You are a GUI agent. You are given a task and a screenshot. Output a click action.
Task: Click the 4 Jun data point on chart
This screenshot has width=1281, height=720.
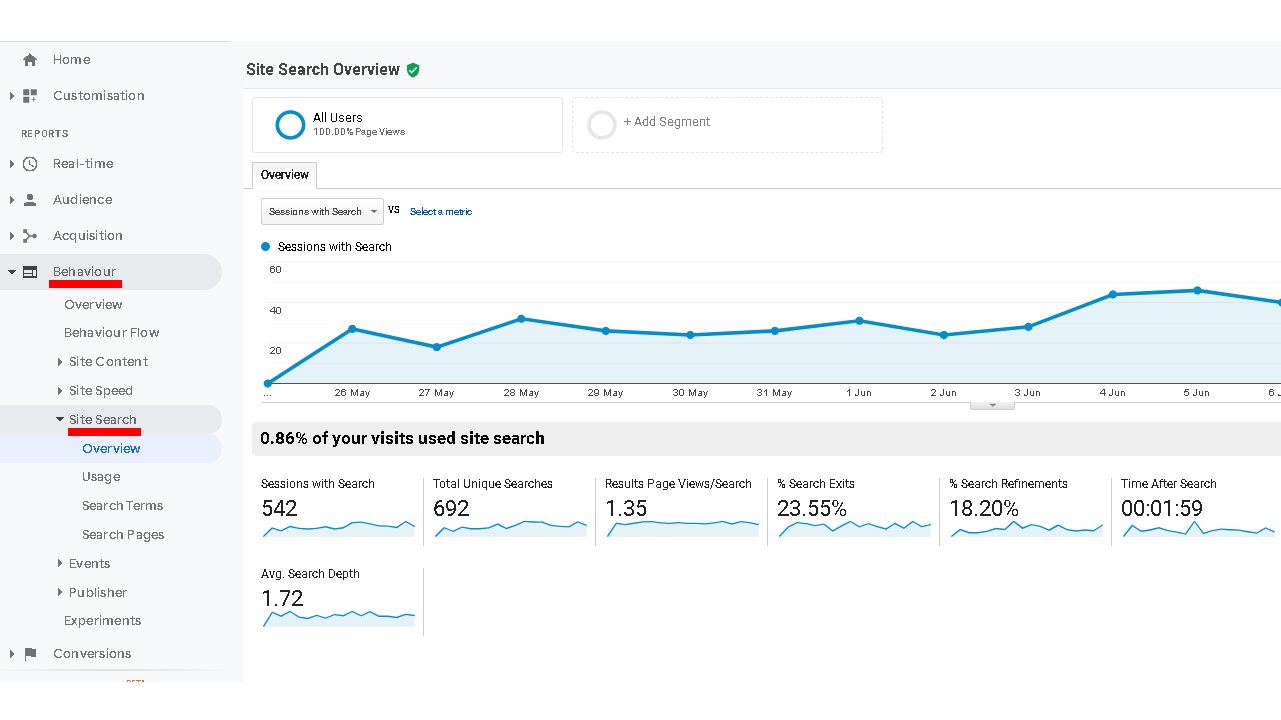click(x=1112, y=295)
